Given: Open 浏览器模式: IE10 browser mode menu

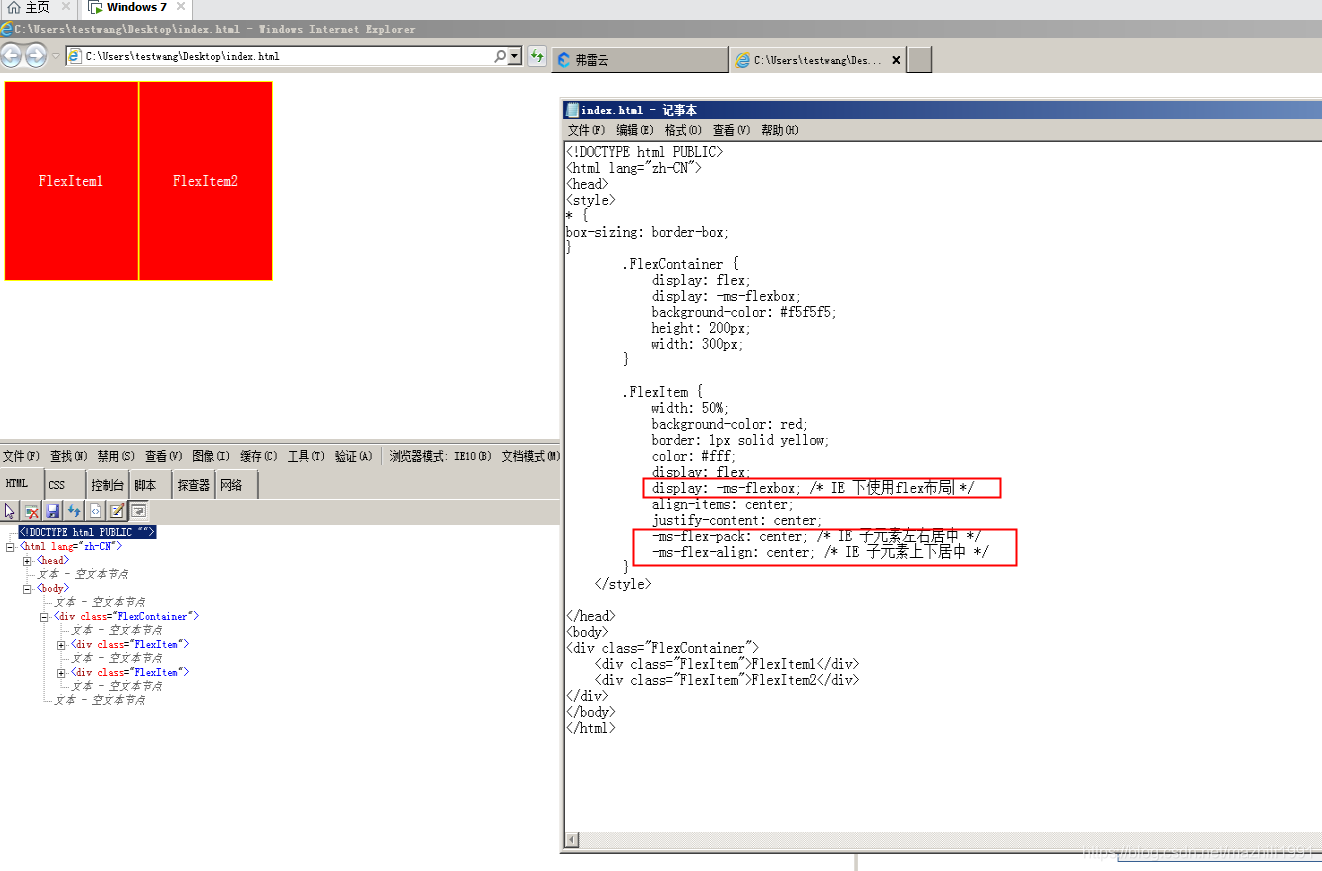Looking at the screenshot, I should point(440,456).
